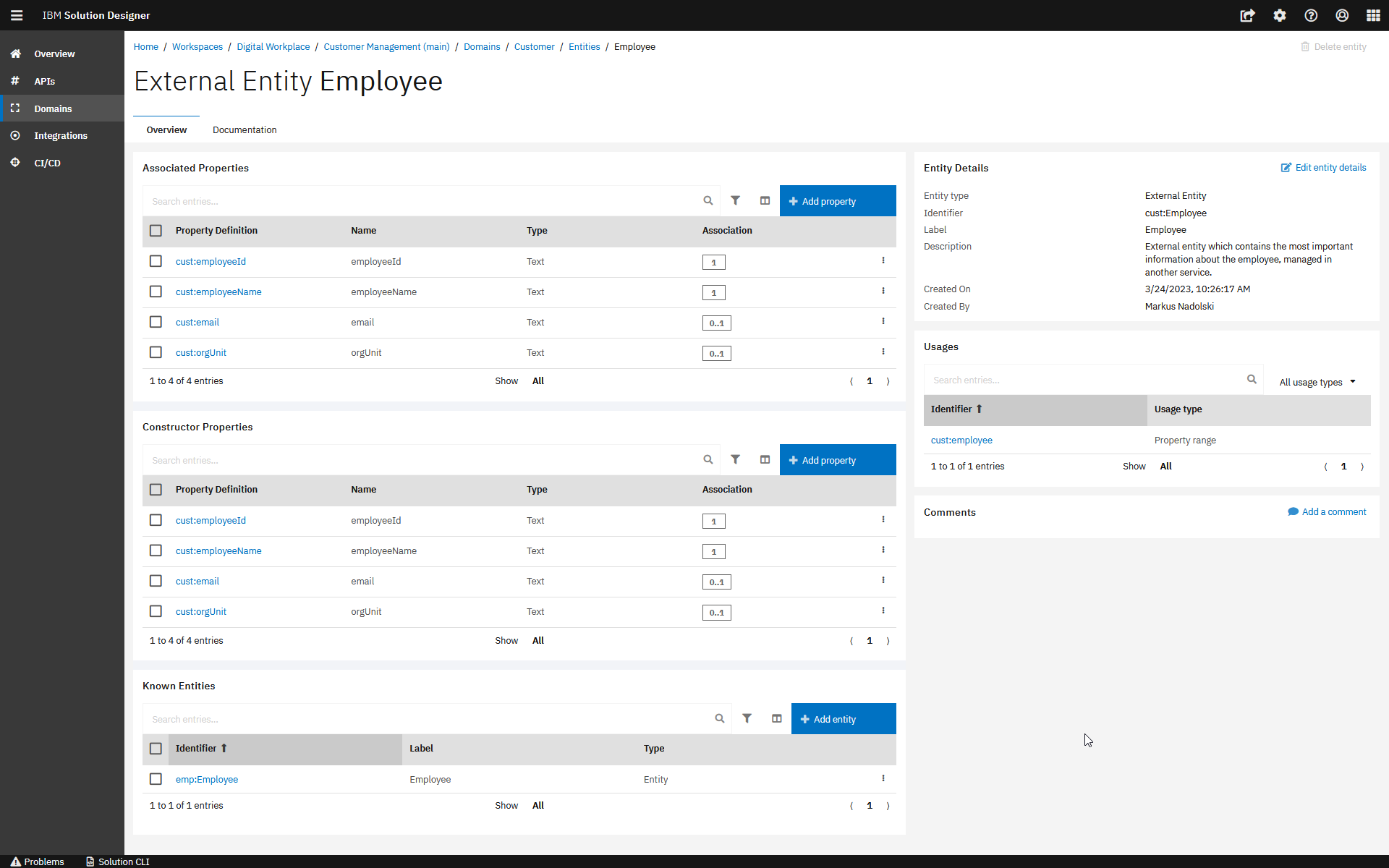Open column settings for Constructor Properties table
1389x868 pixels.
click(x=764, y=459)
